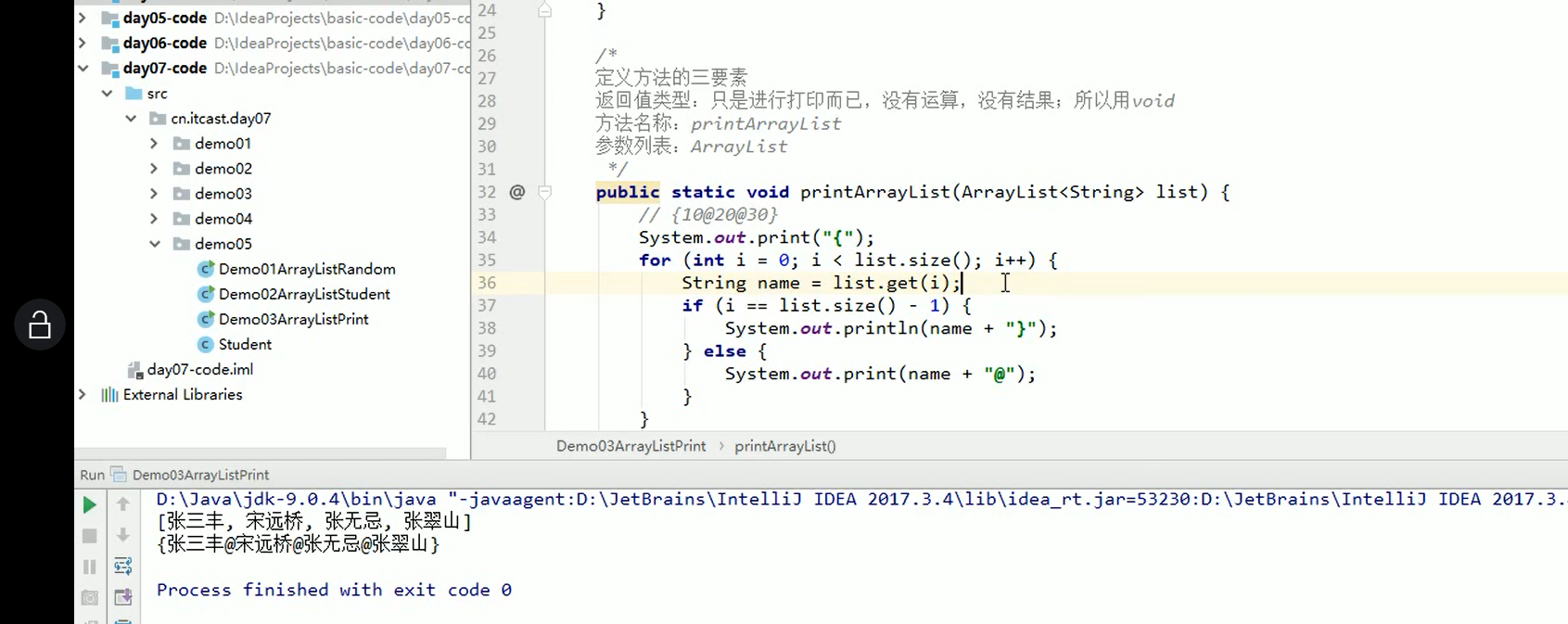
Task: Click 'String name = list.get(i);' code line
Action: (822, 283)
